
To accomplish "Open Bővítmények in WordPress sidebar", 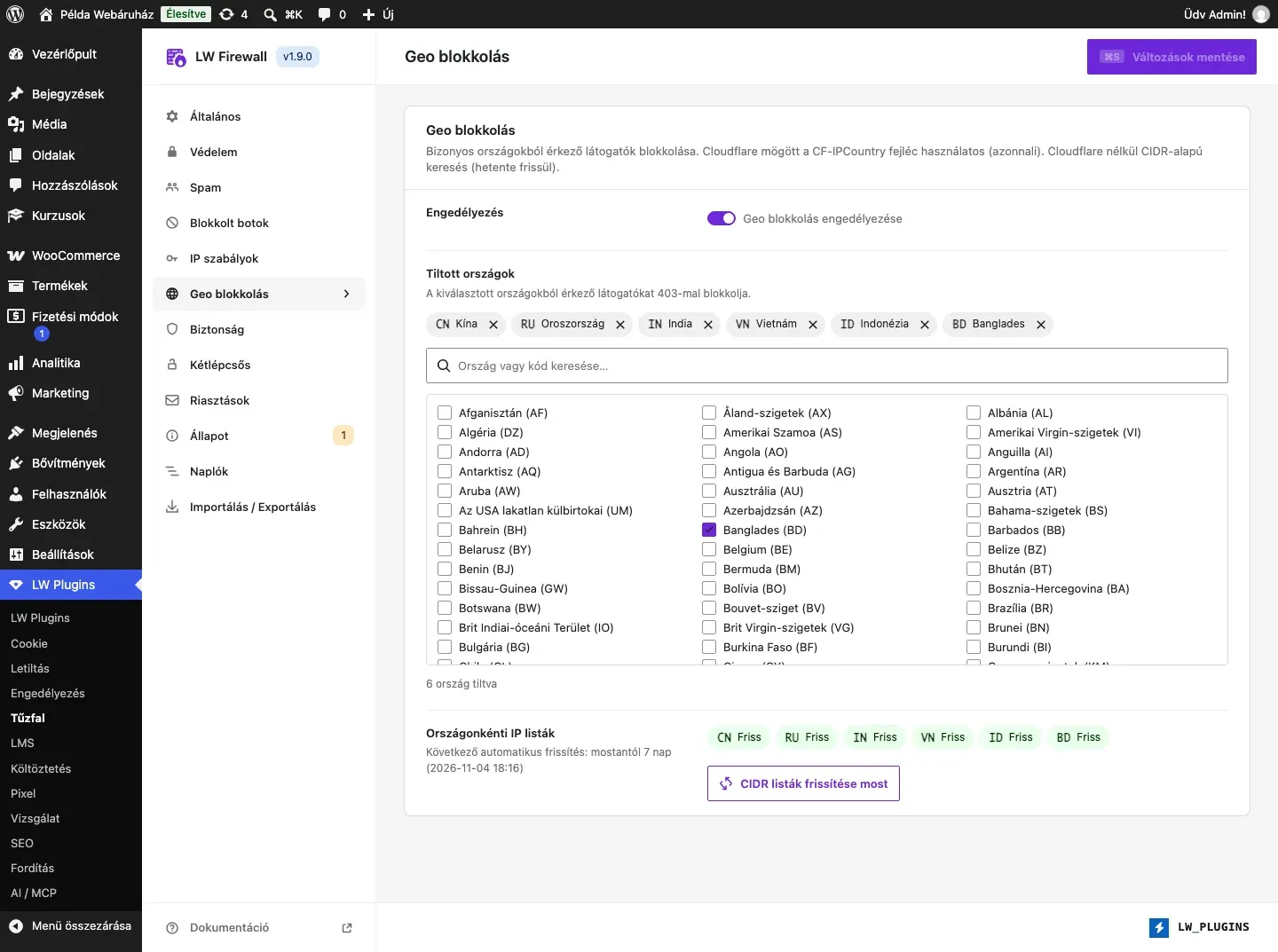I will pyautogui.click(x=71, y=463).
